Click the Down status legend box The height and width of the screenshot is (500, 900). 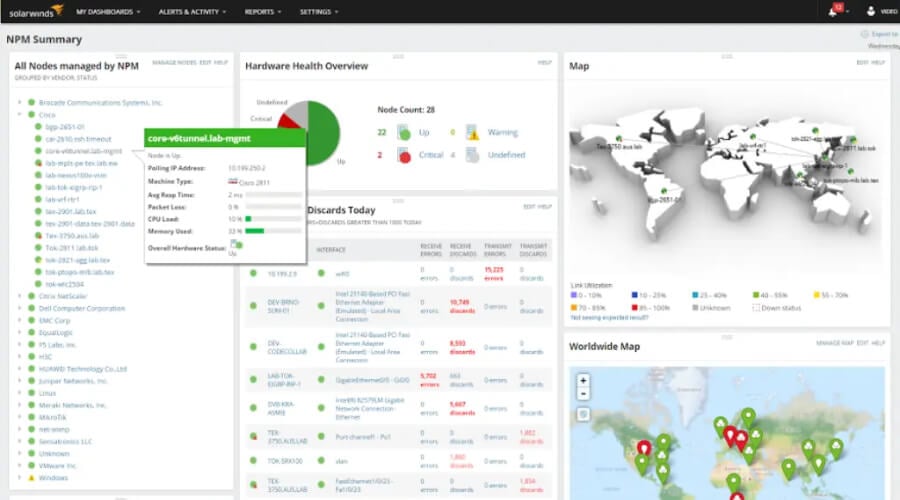(x=756, y=308)
